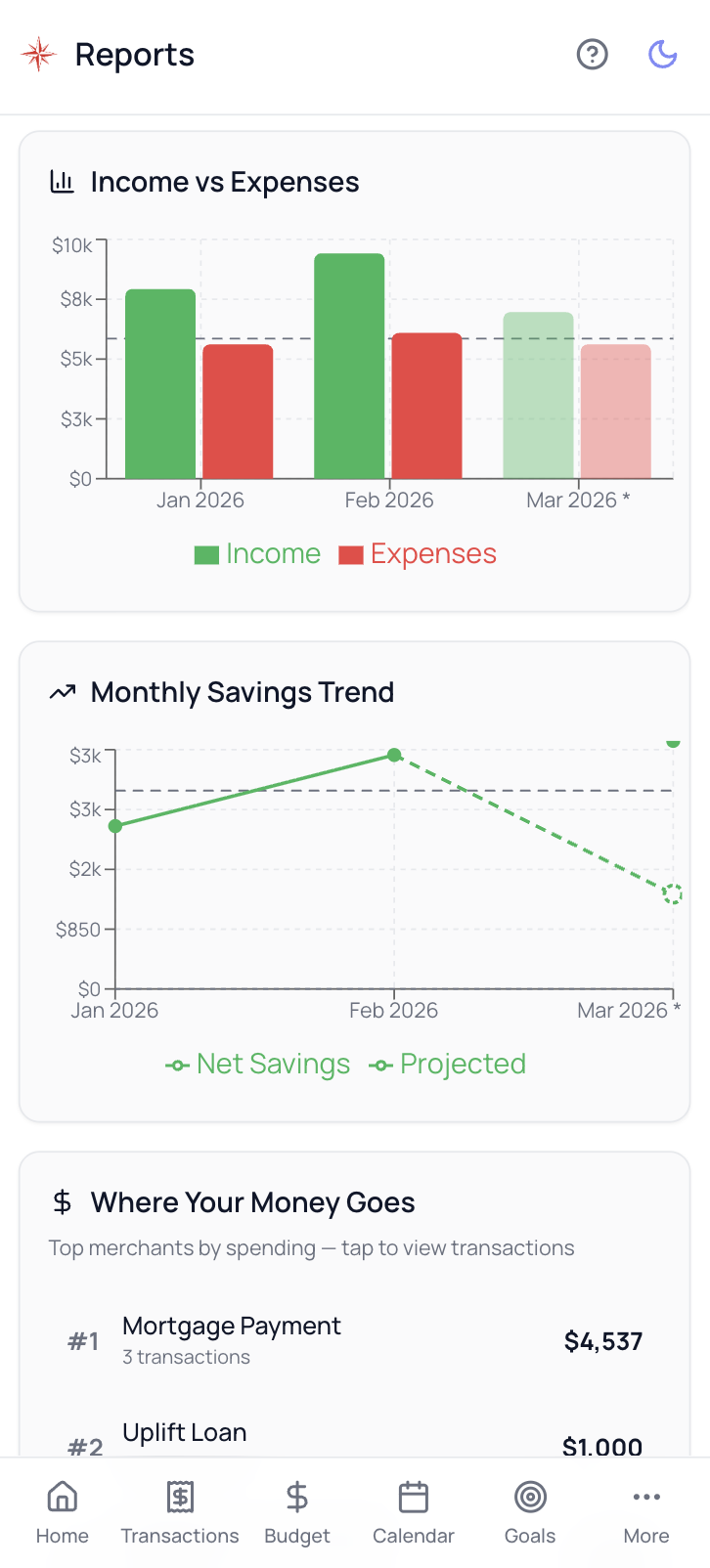Toggle the Projected legend line
This screenshot has height=1568, width=710.
448,1065
